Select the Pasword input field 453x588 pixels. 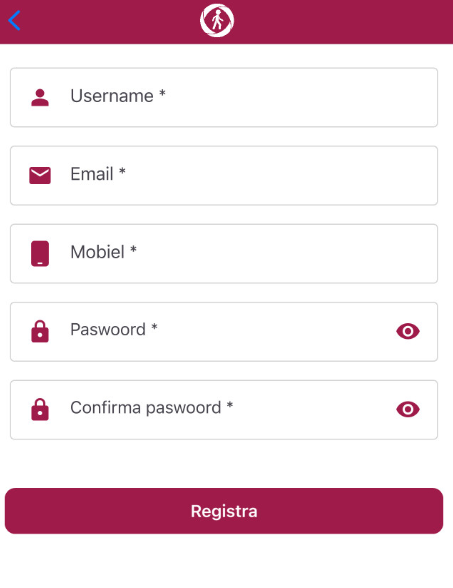(x=224, y=332)
